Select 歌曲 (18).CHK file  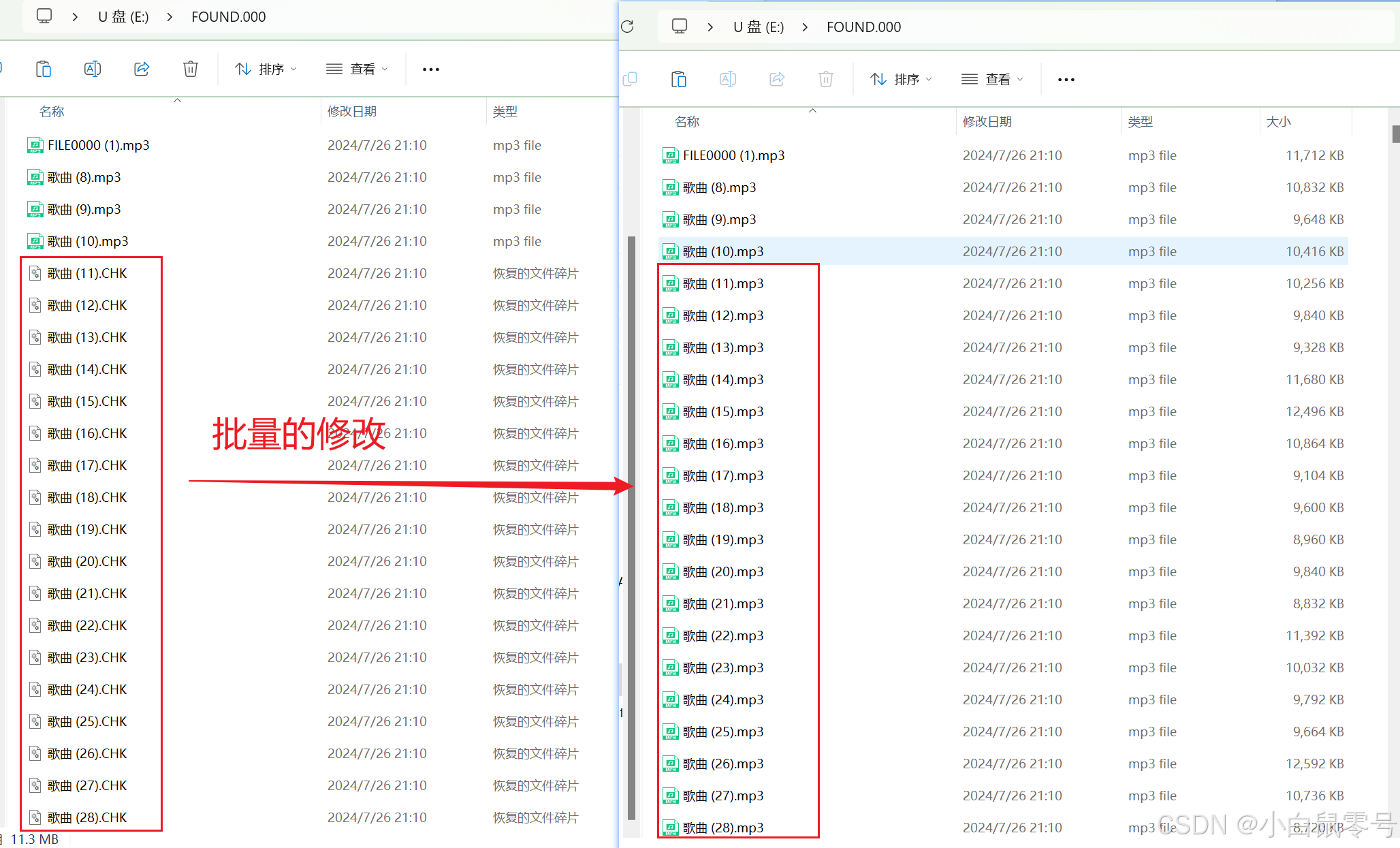(87, 497)
